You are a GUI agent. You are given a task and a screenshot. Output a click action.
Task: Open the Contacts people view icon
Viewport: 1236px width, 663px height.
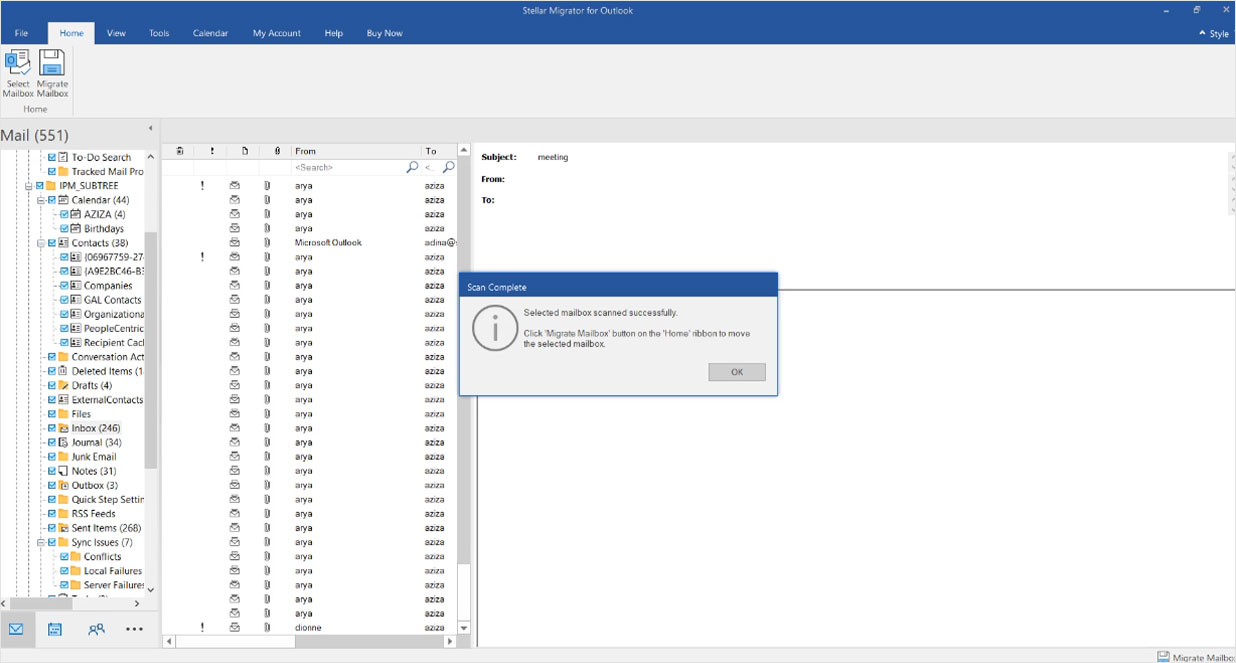point(96,629)
